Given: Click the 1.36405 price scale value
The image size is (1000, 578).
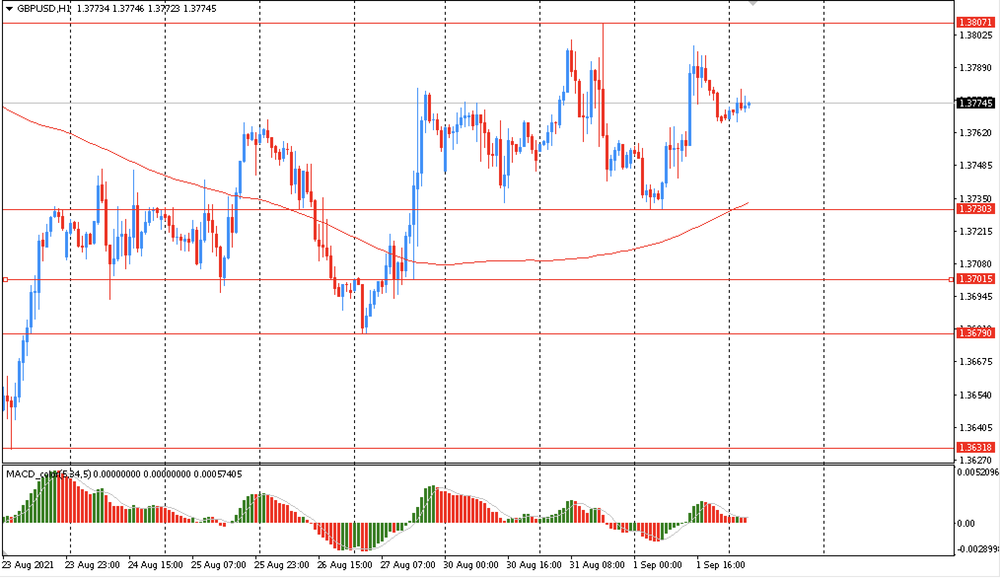Looking at the screenshot, I should (976, 427).
